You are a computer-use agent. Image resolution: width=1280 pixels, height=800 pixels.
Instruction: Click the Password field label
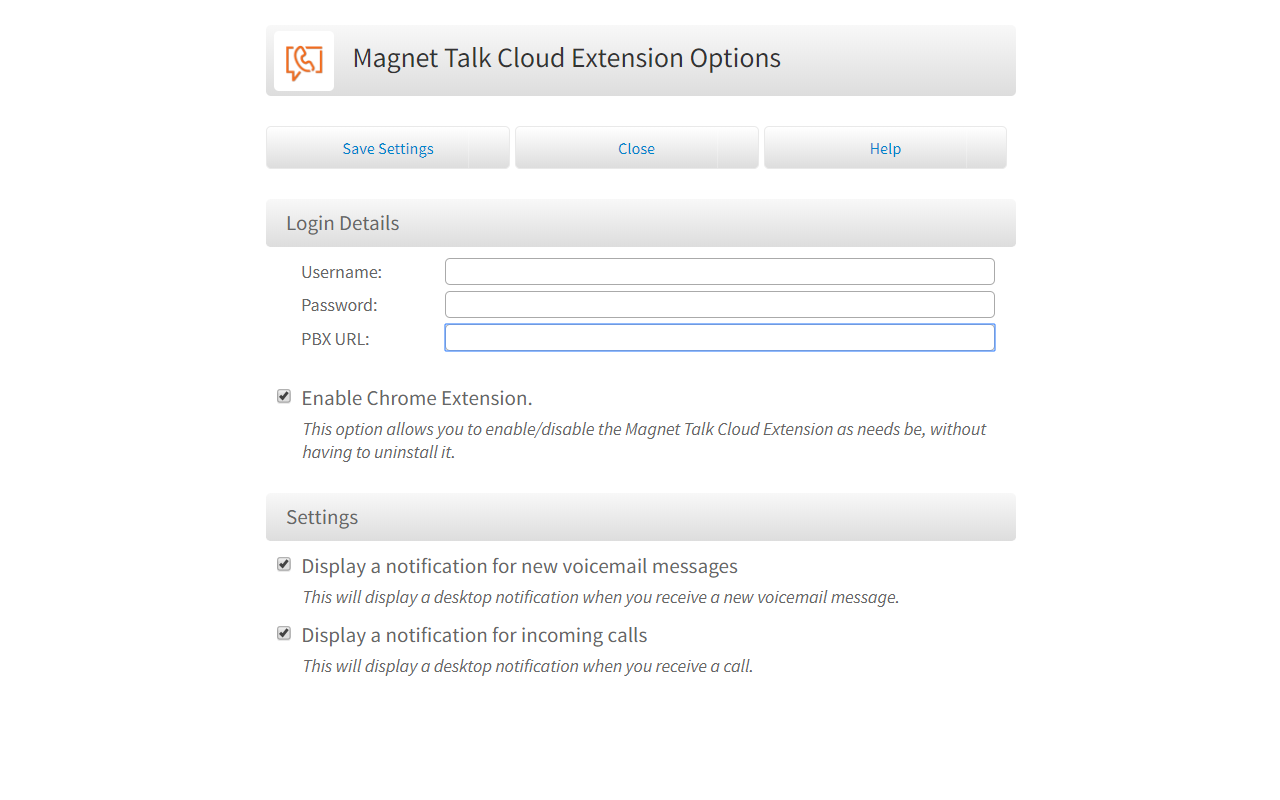coord(338,304)
